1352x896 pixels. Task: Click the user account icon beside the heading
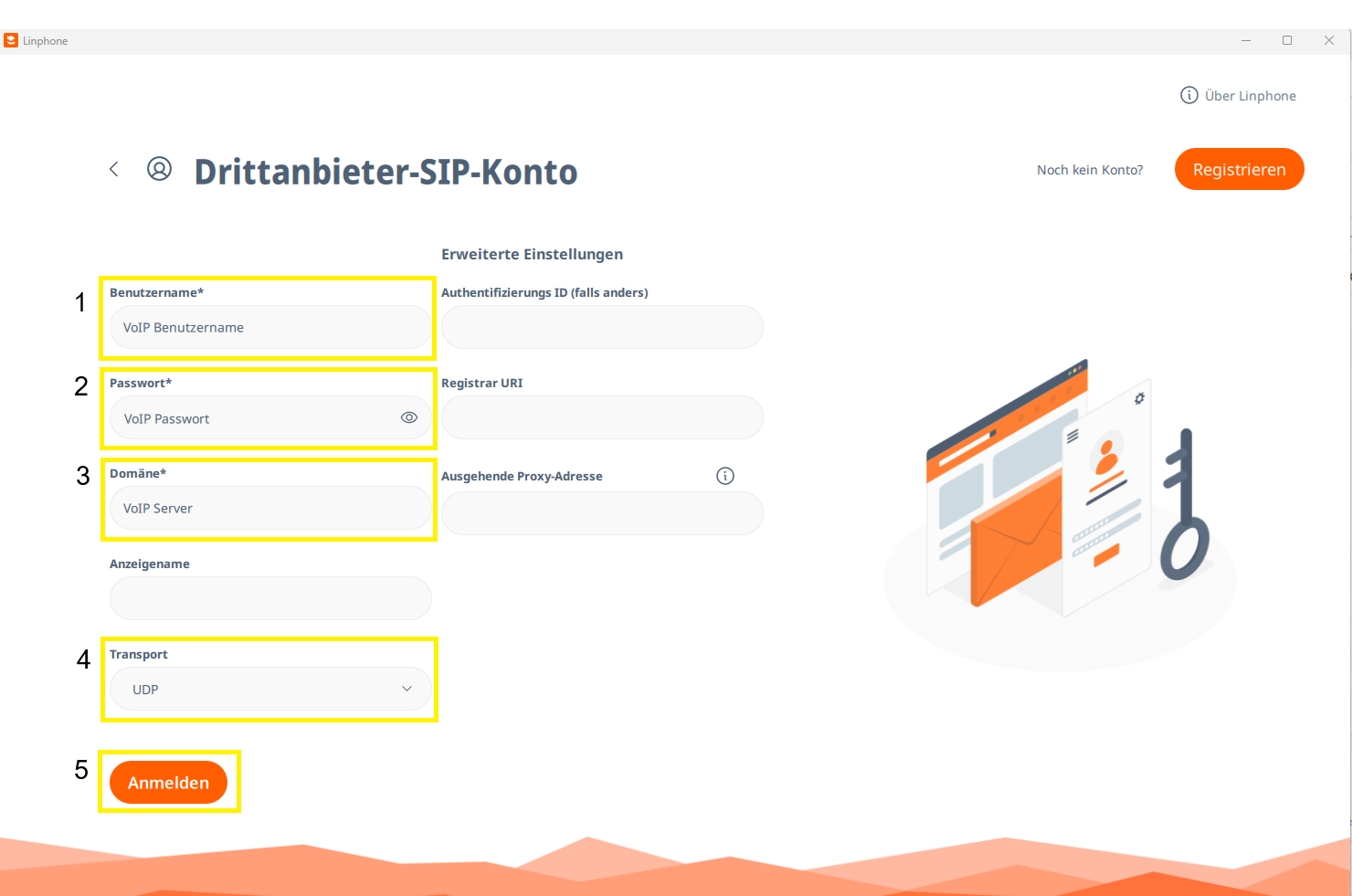click(x=159, y=169)
